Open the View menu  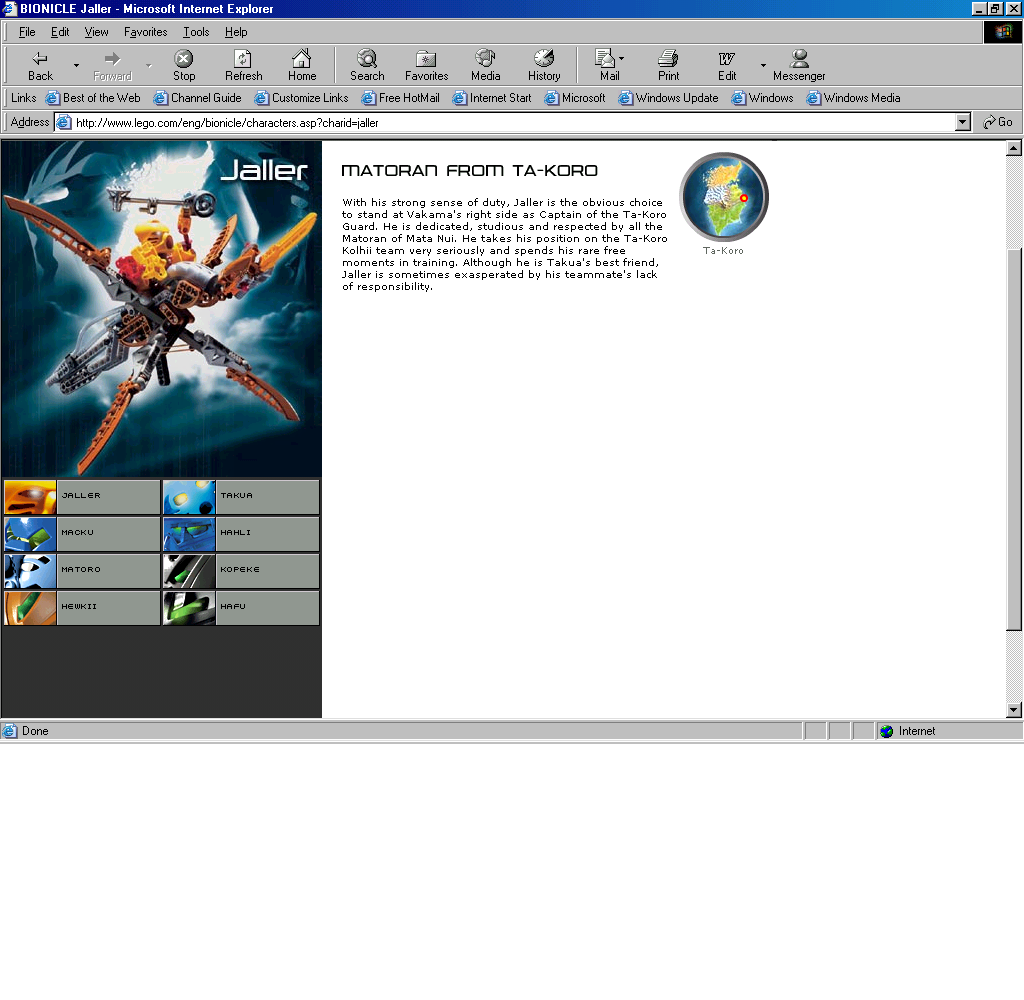point(96,32)
